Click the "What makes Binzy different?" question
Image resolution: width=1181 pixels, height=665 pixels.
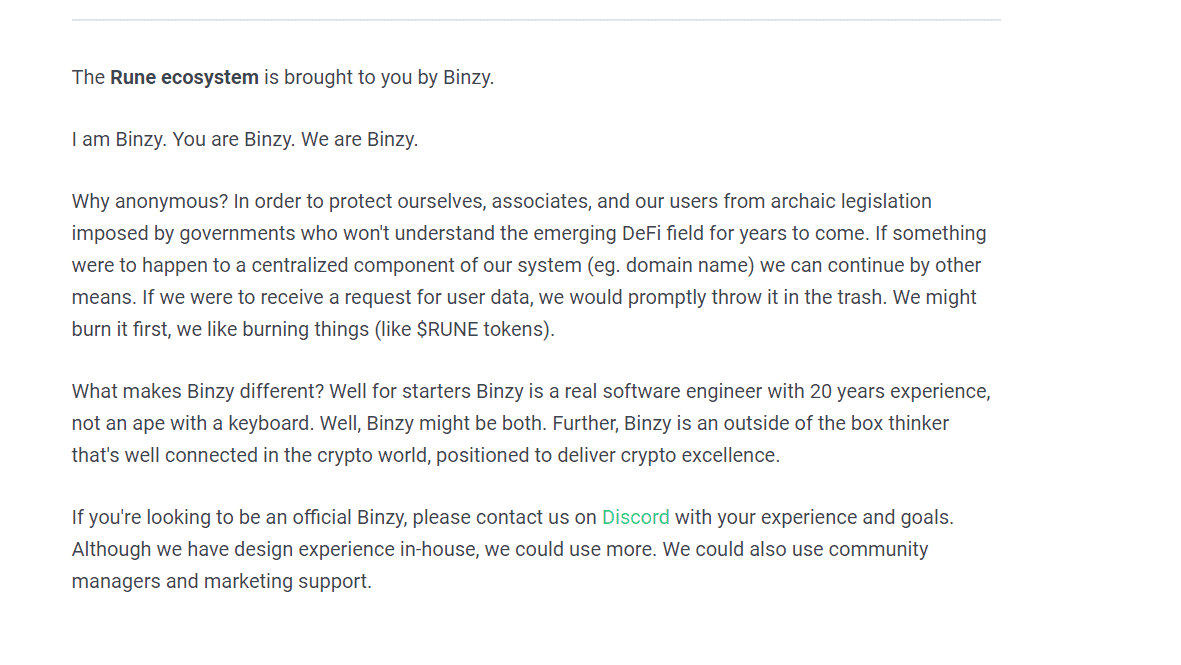pos(198,392)
